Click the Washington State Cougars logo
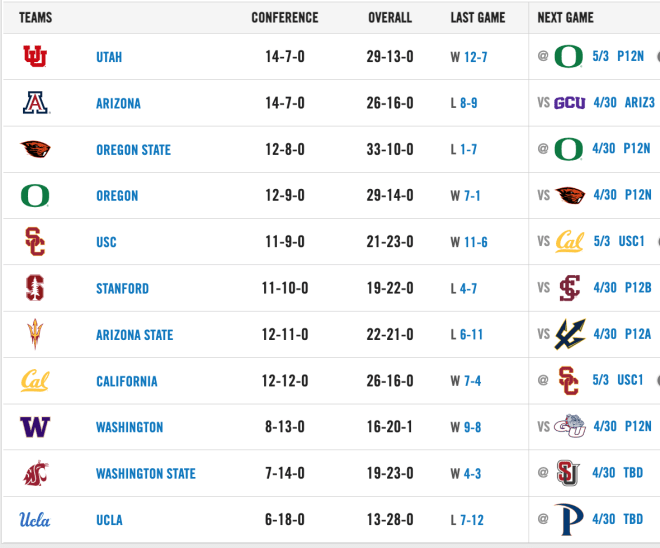The width and height of the screenshot is (660, 548). (x=36, y=473)
